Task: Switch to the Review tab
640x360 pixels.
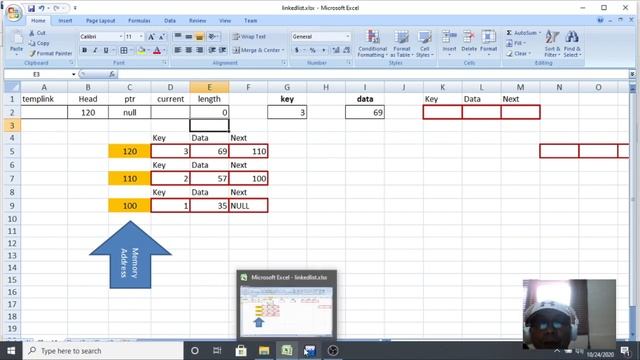Action: point(198,21)
